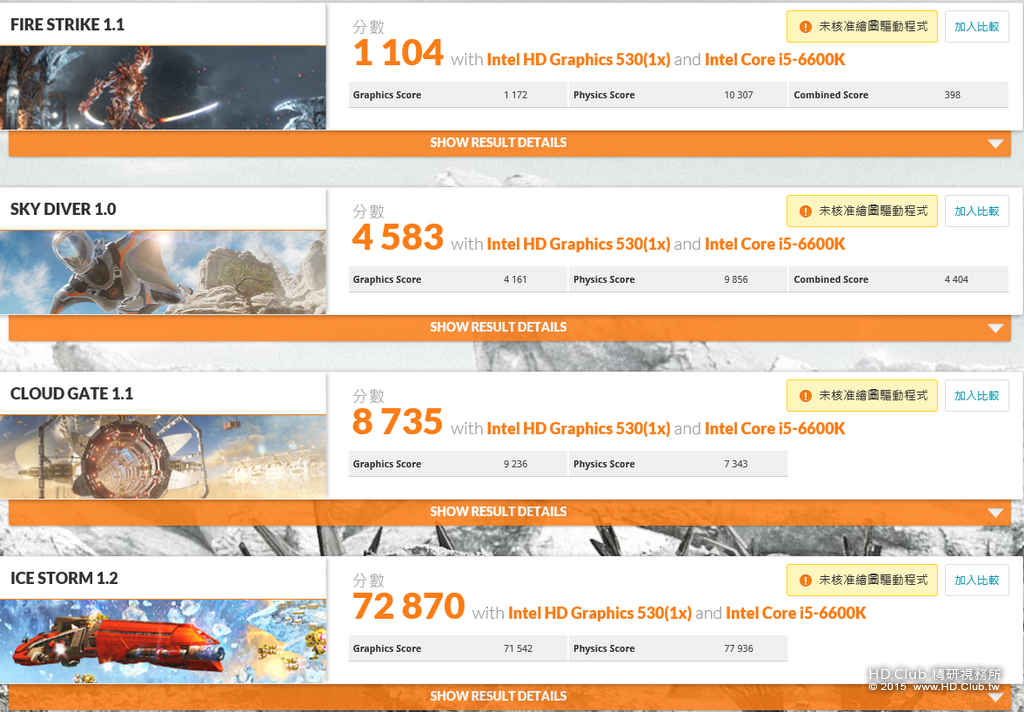Viewport: 1024px width, 712px height.
Task: Expand Fire Strike result details arrow
Action: click(995, 144)
